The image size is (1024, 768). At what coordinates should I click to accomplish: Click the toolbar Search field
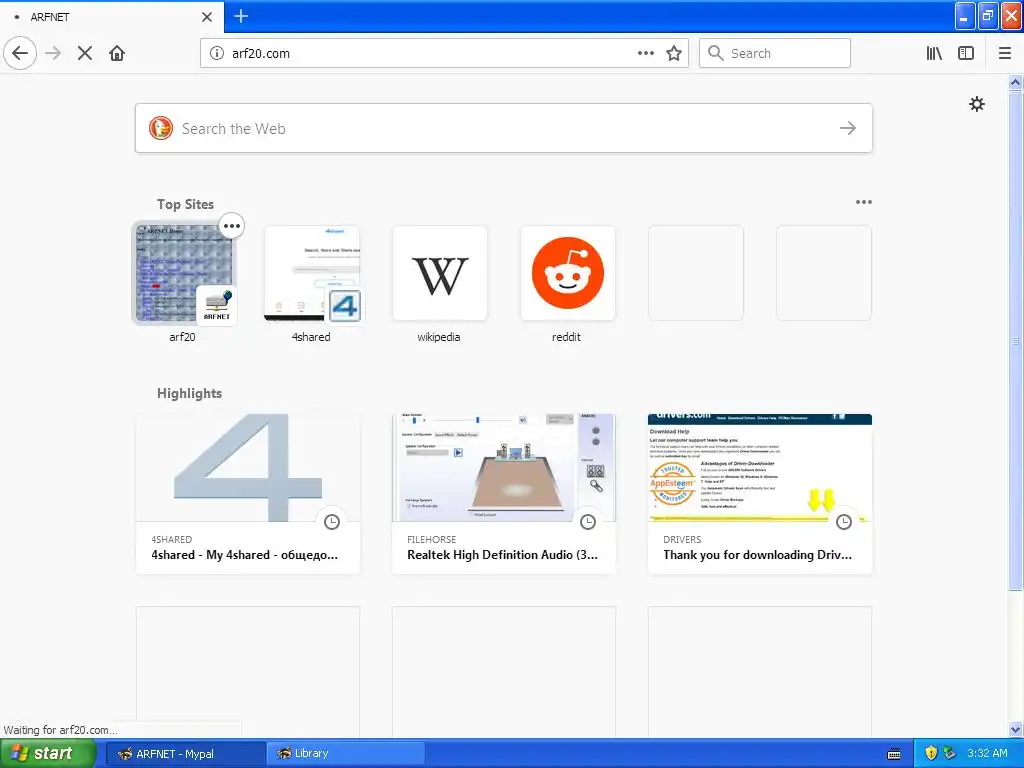775,53
